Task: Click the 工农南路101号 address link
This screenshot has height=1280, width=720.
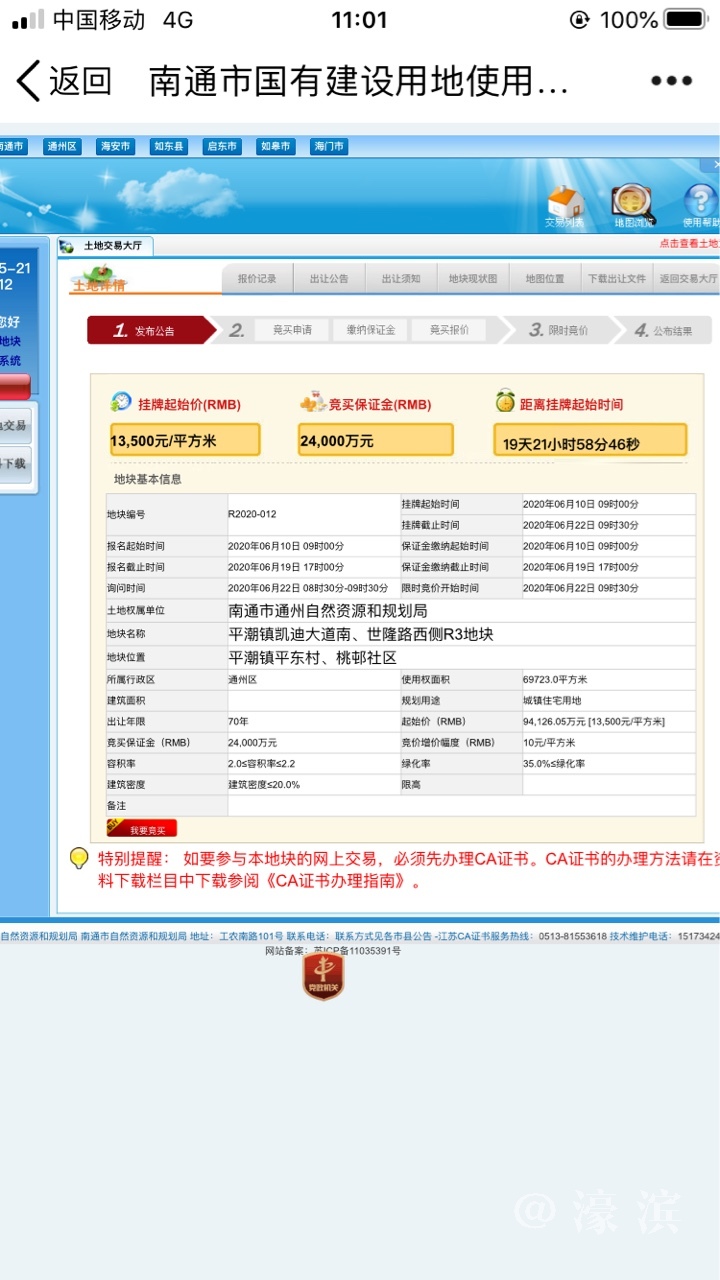Action: (x=251, y=936)
